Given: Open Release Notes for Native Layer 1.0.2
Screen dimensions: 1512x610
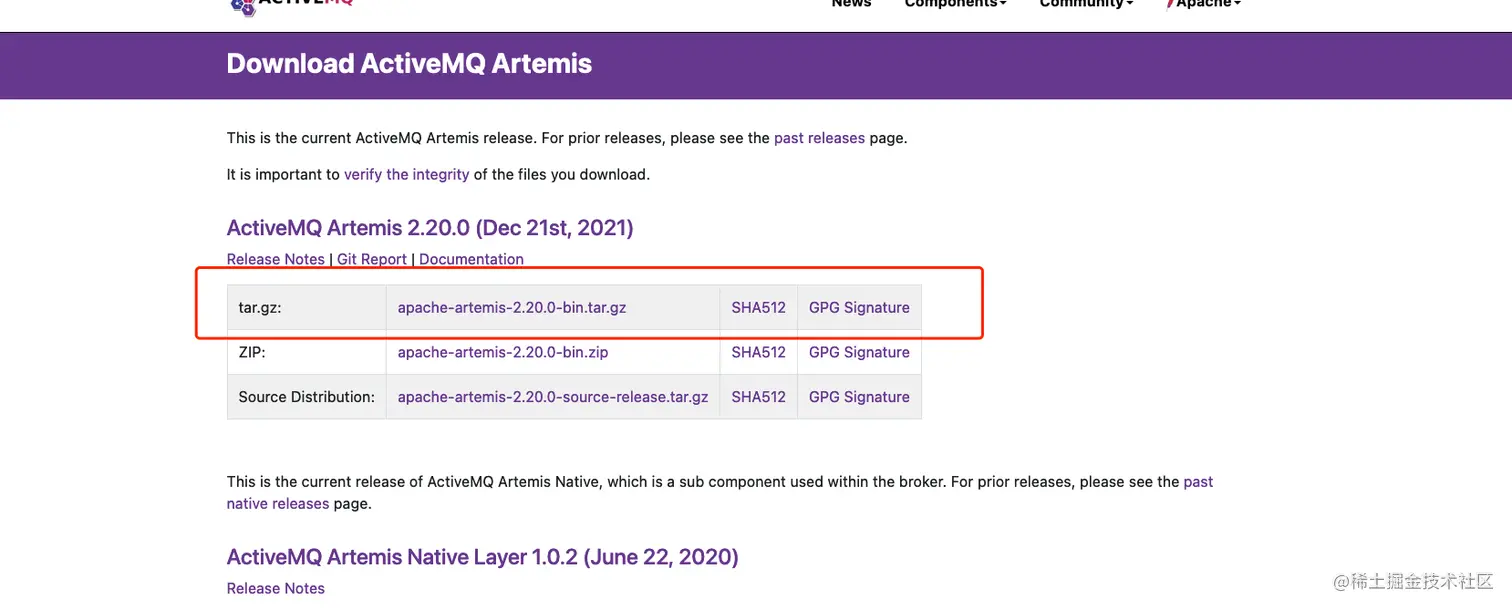Looking at the screenshot, I should coord(276,588).
